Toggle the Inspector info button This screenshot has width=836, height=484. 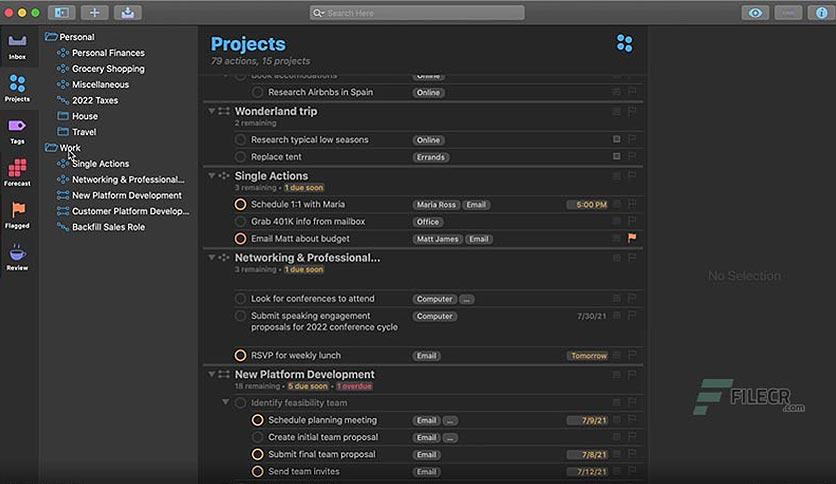pos(821,13)
